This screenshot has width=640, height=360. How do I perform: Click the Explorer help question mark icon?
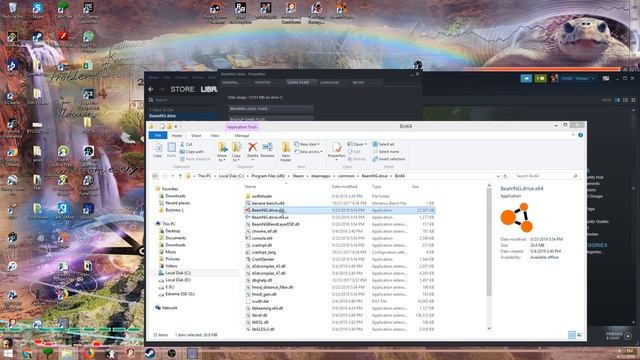580,135
